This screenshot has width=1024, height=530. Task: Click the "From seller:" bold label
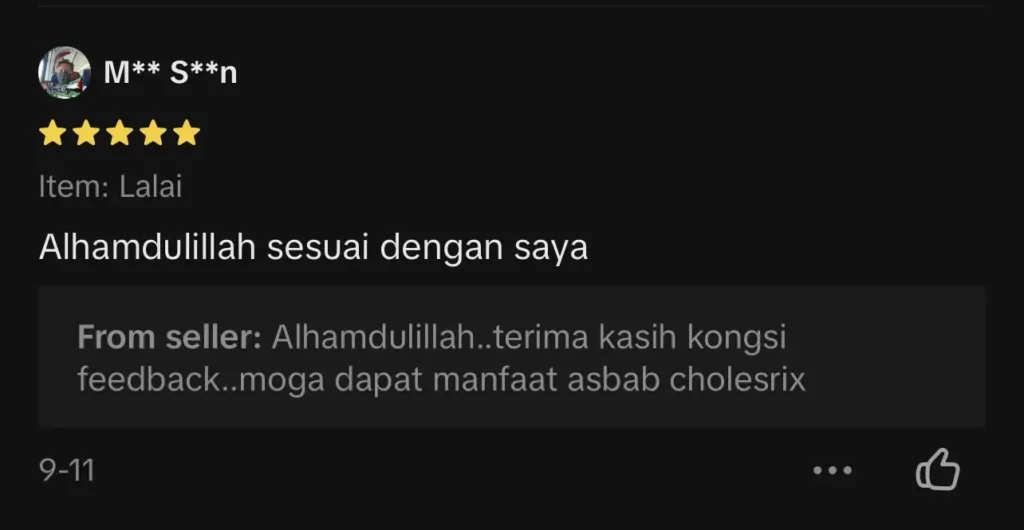click(169, 337)
